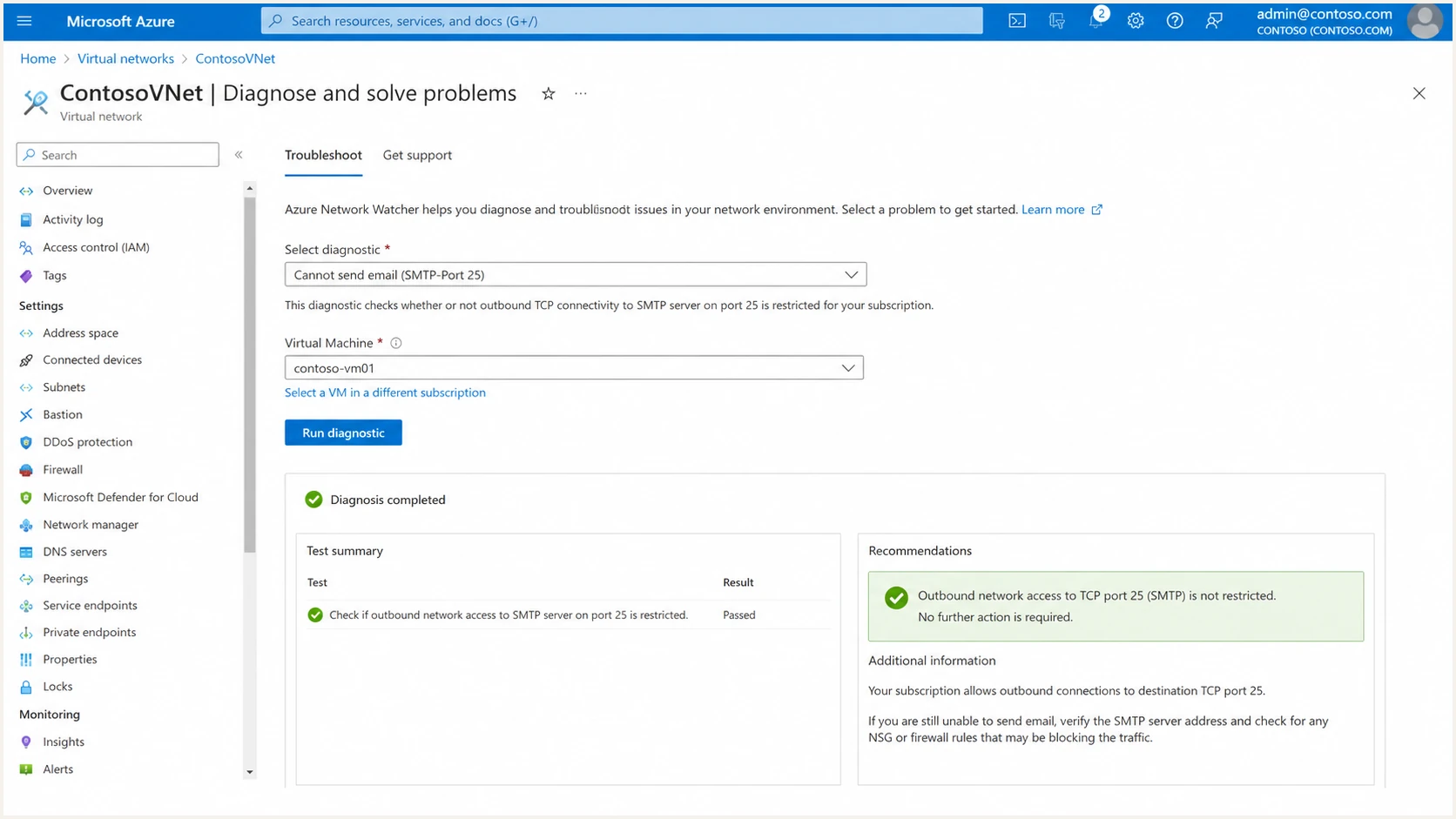Open the more options ellipsis beside the title

(x=581, y=93)
